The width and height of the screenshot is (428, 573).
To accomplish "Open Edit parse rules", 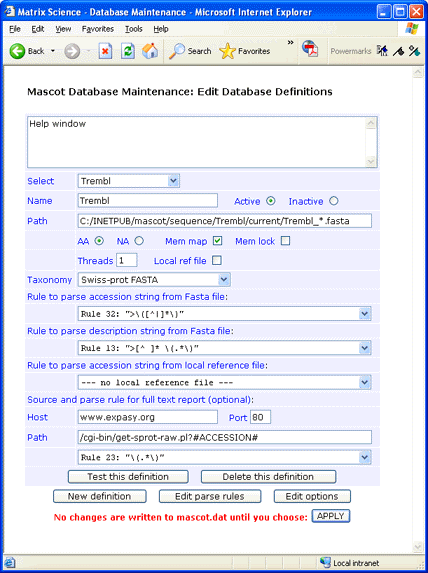I will [x=210, y=496].
